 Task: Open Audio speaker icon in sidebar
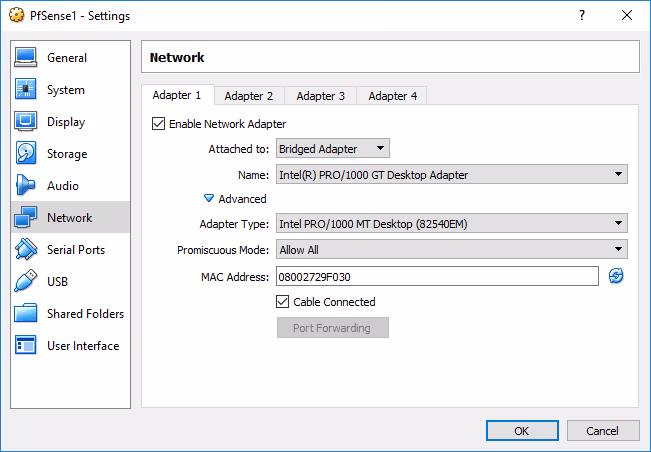pos(27,186)
